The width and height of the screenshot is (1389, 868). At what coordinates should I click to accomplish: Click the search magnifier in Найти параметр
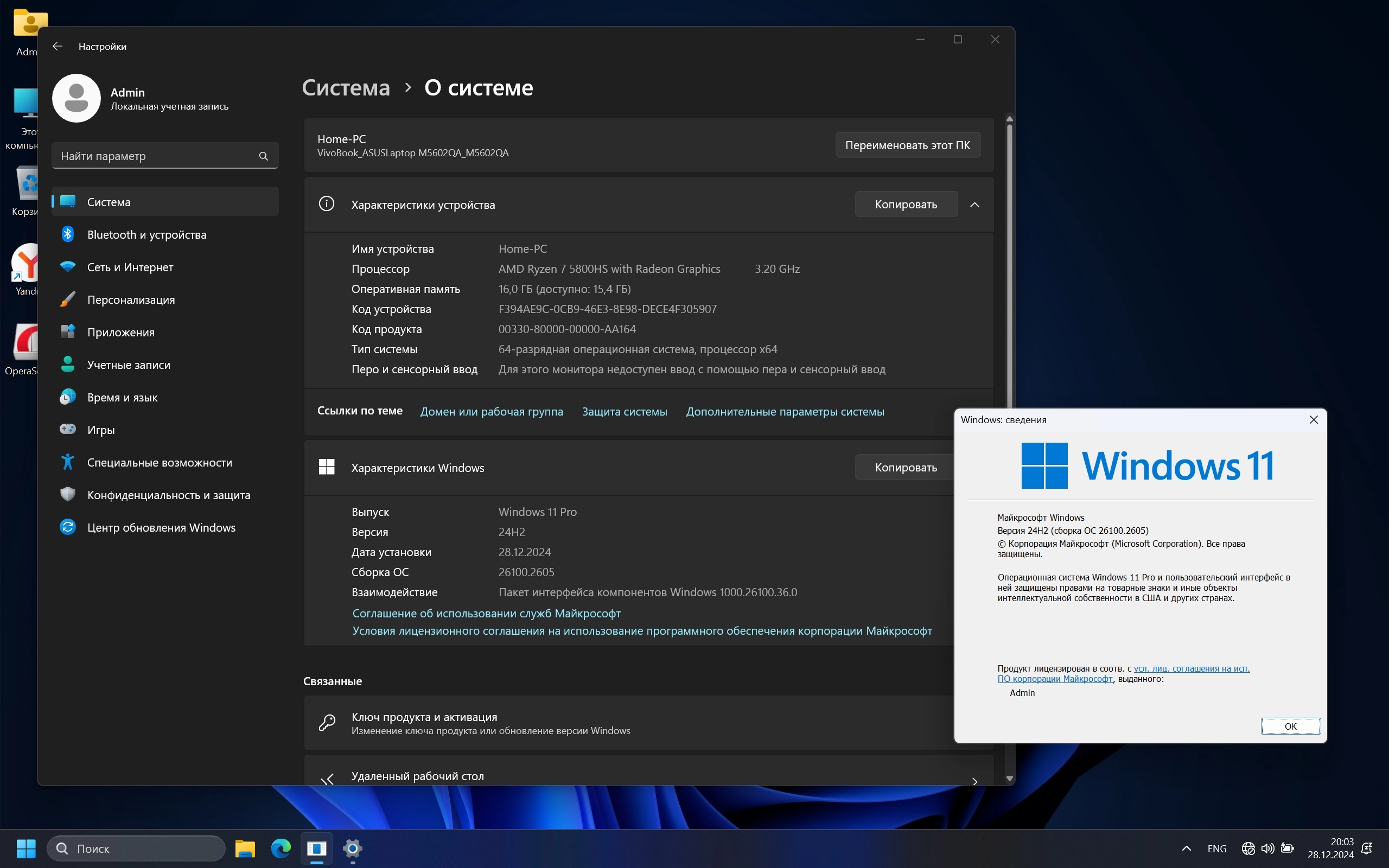coord(264,156)
